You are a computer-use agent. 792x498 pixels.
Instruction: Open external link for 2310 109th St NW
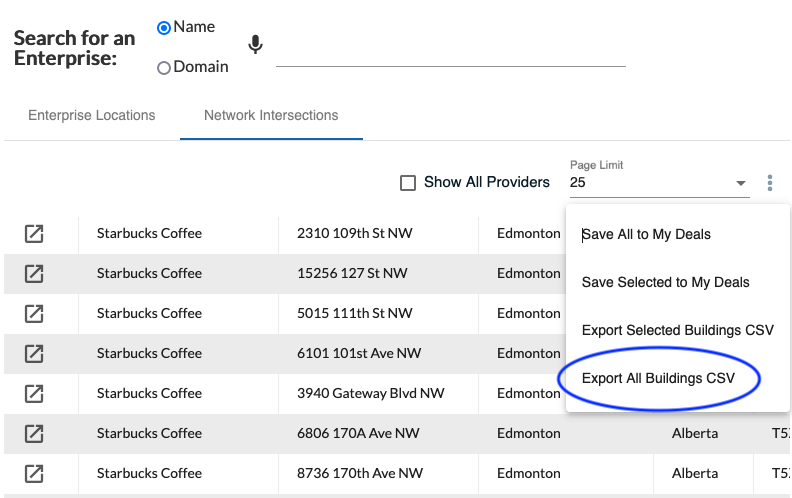click(34, 234)
